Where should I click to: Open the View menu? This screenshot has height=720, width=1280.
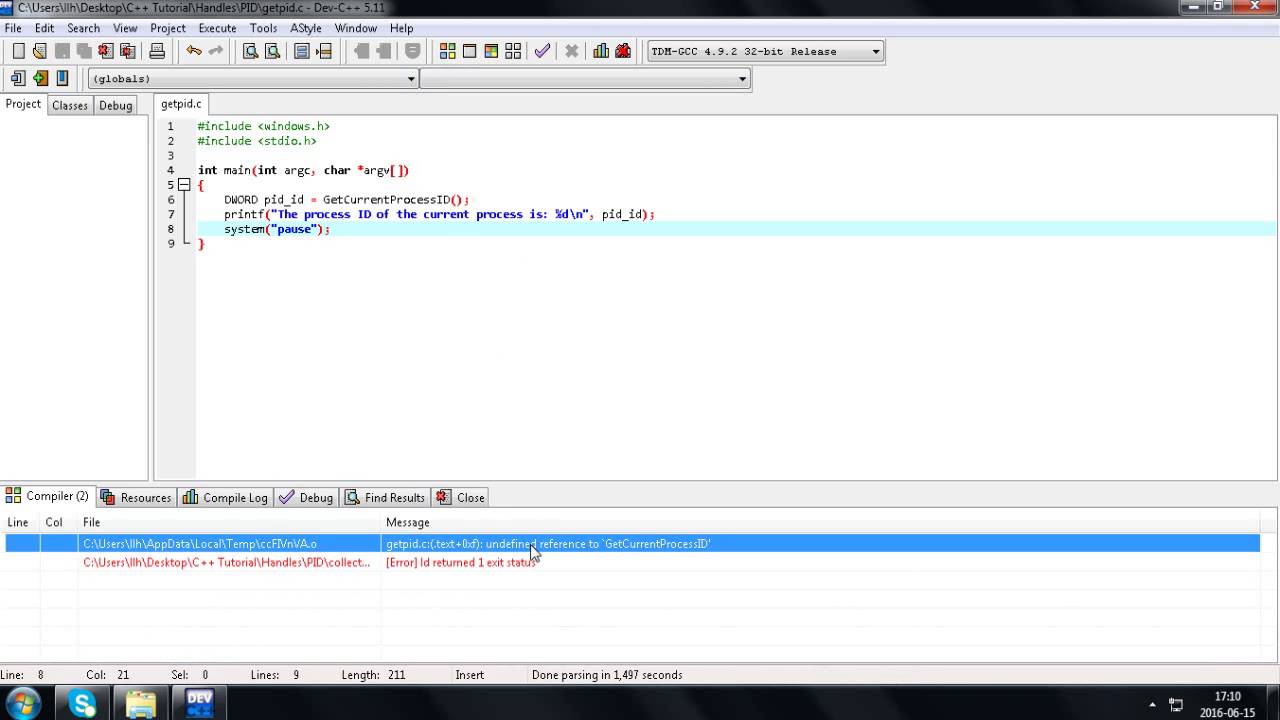(x=125, y=28)
